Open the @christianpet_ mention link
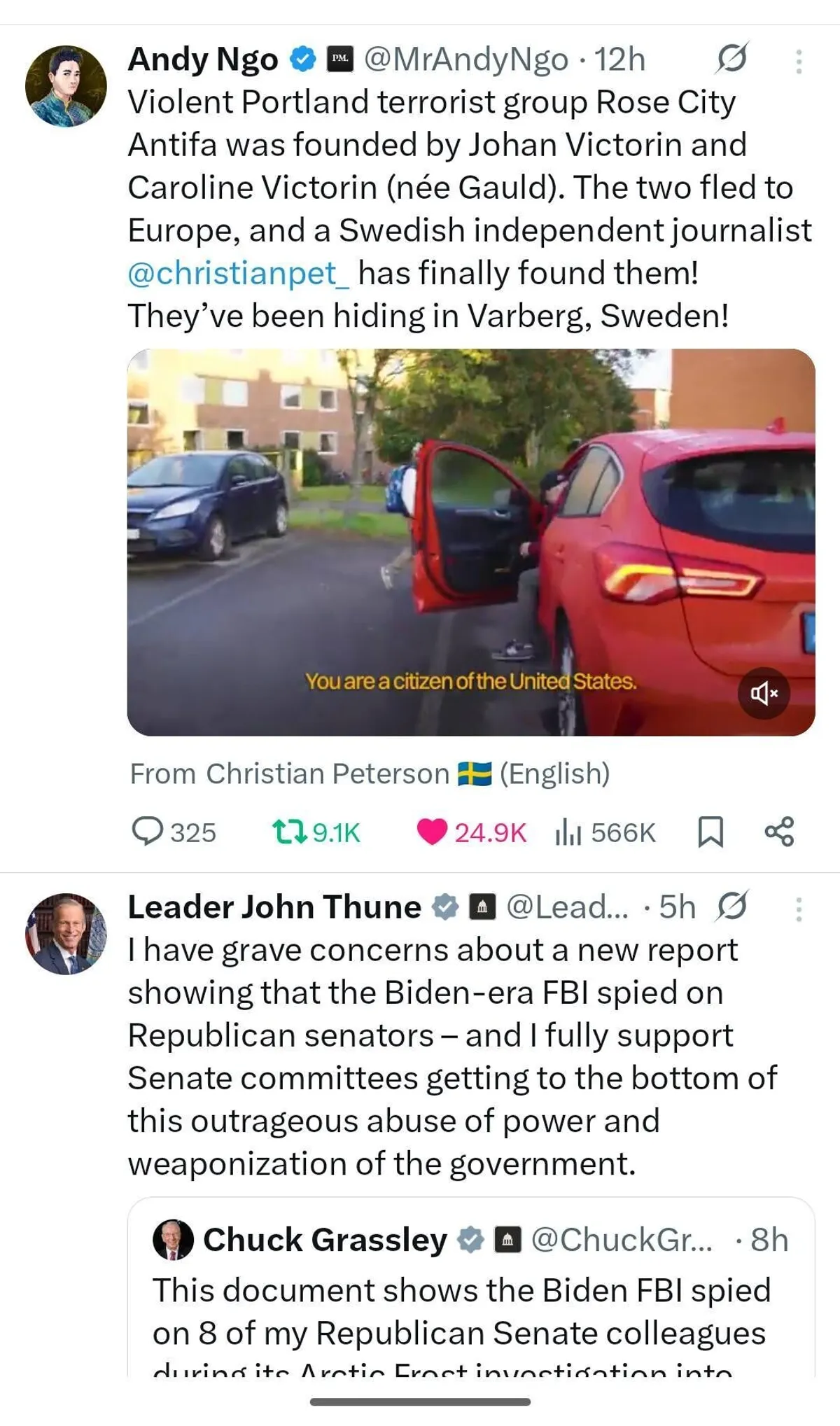Image resolution: width=840 pixels, height=1426 pixels. pyautogui.click(x=239, y=273)
